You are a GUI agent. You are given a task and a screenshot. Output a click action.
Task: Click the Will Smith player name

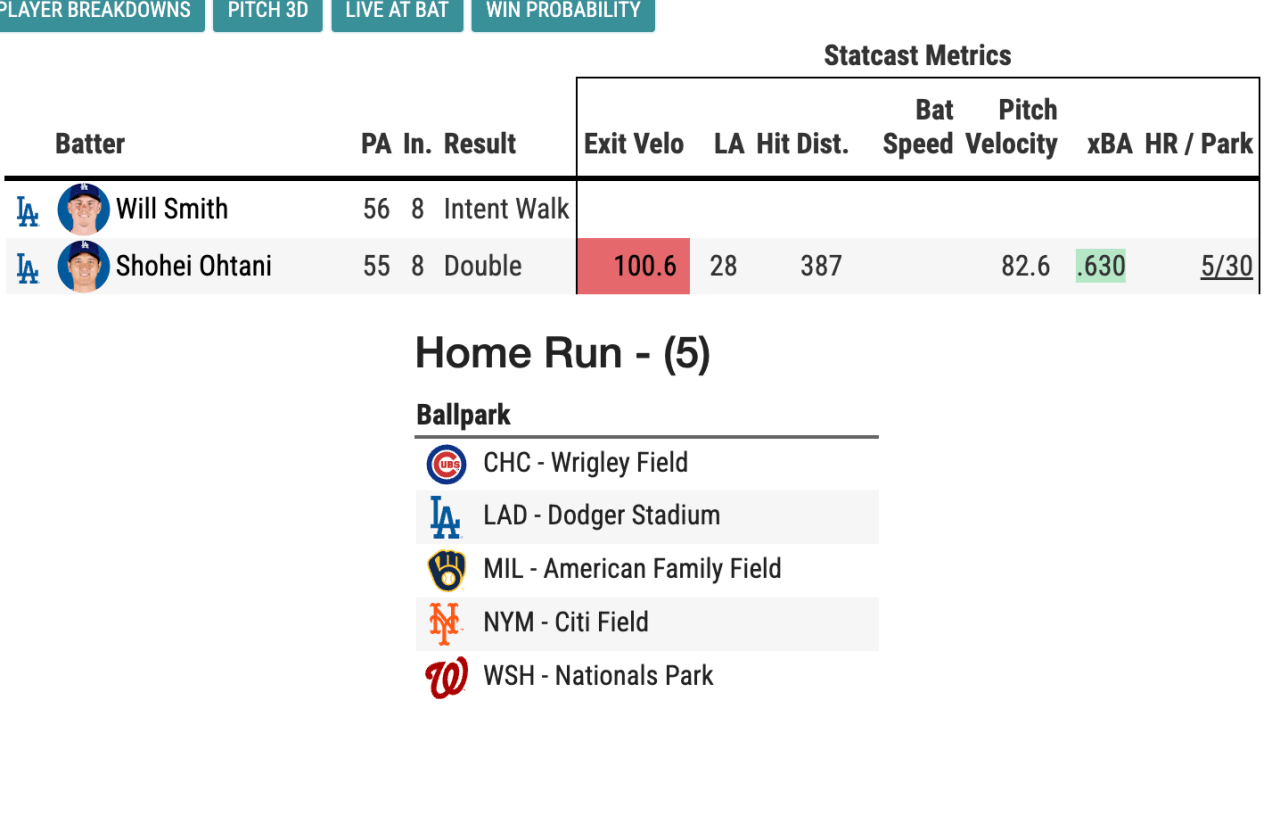pos(172,209)
